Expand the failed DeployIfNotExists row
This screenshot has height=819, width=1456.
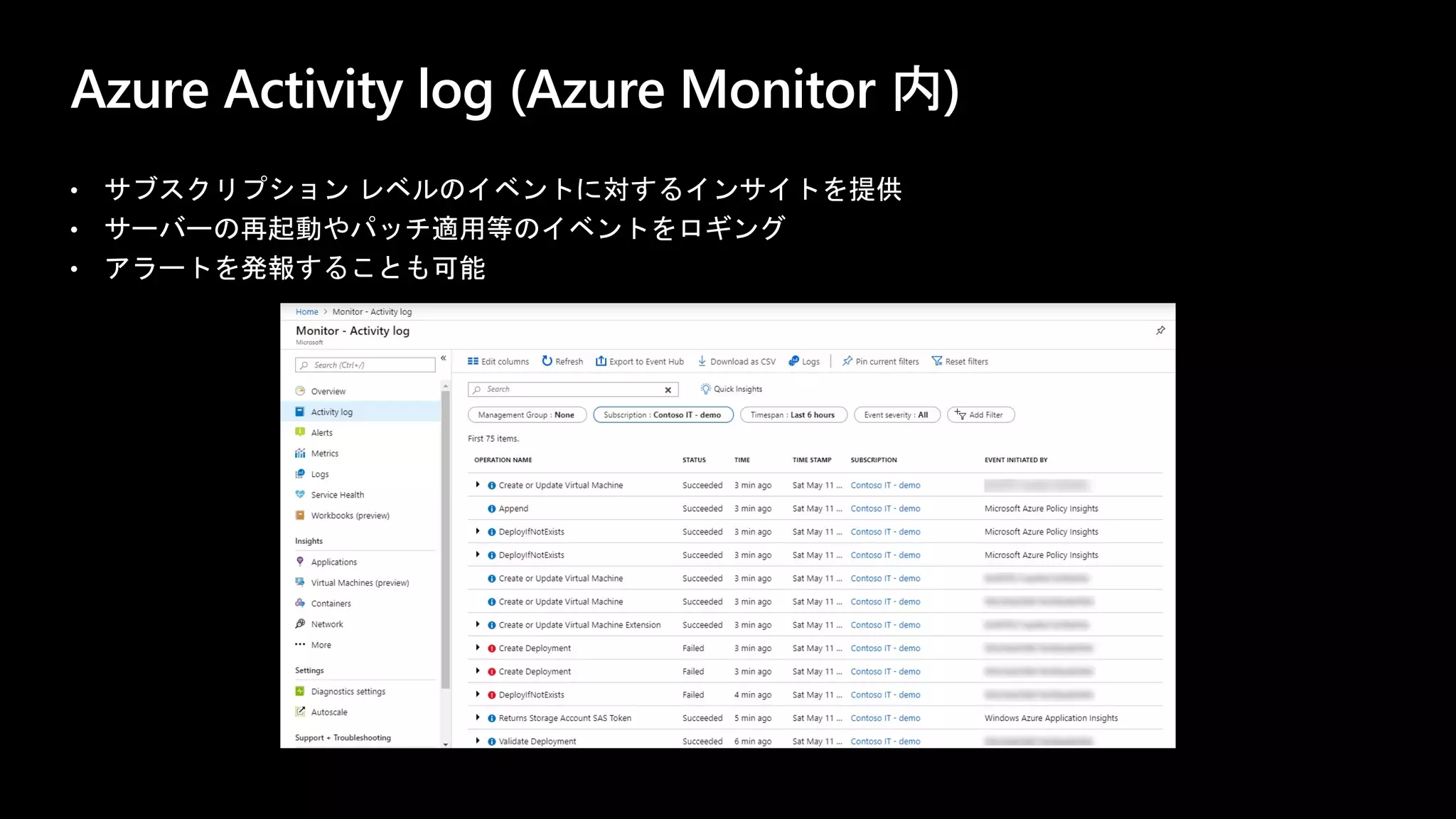(478, 695)
